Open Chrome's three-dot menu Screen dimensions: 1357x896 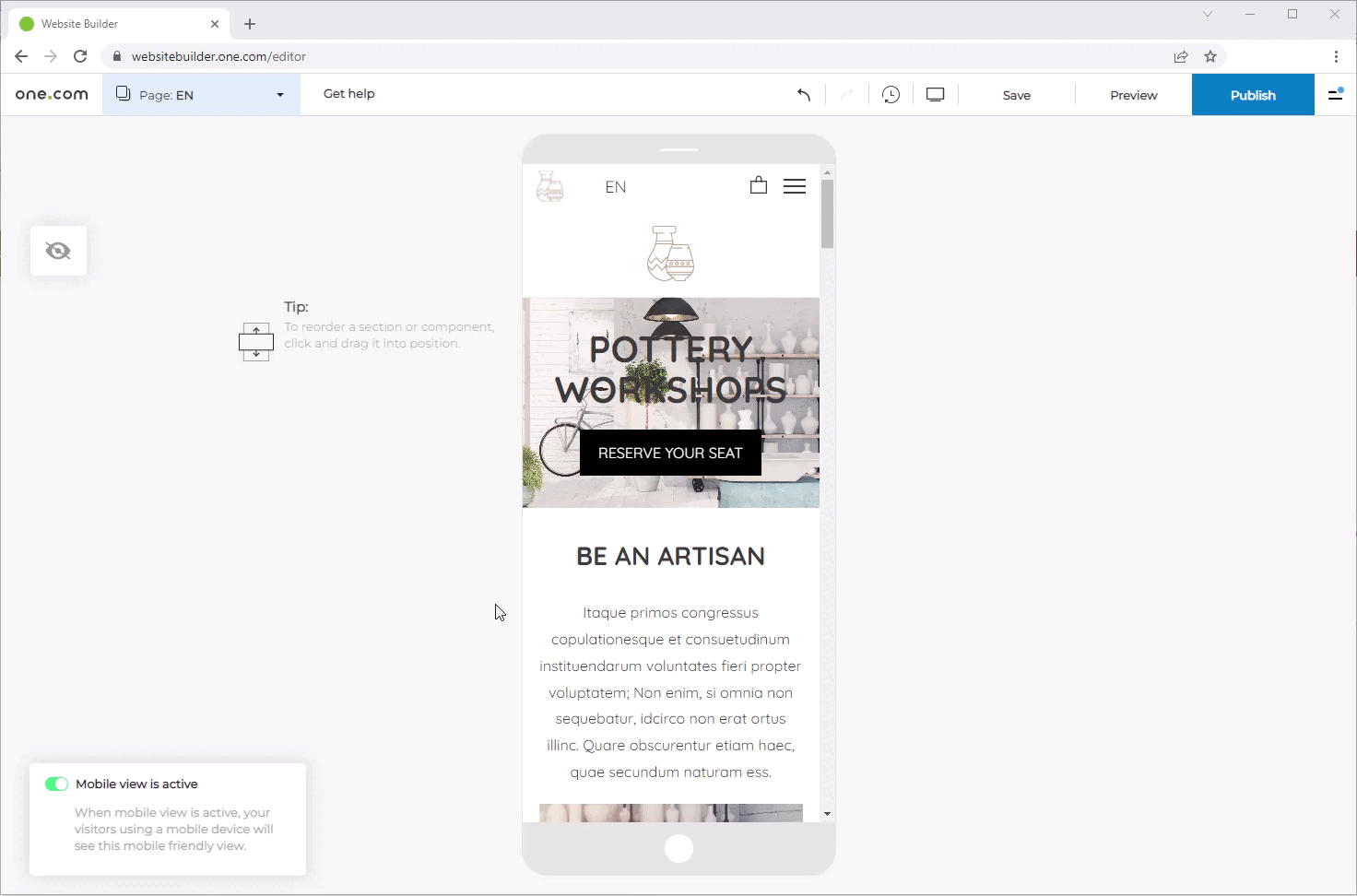coord(1336,56)
